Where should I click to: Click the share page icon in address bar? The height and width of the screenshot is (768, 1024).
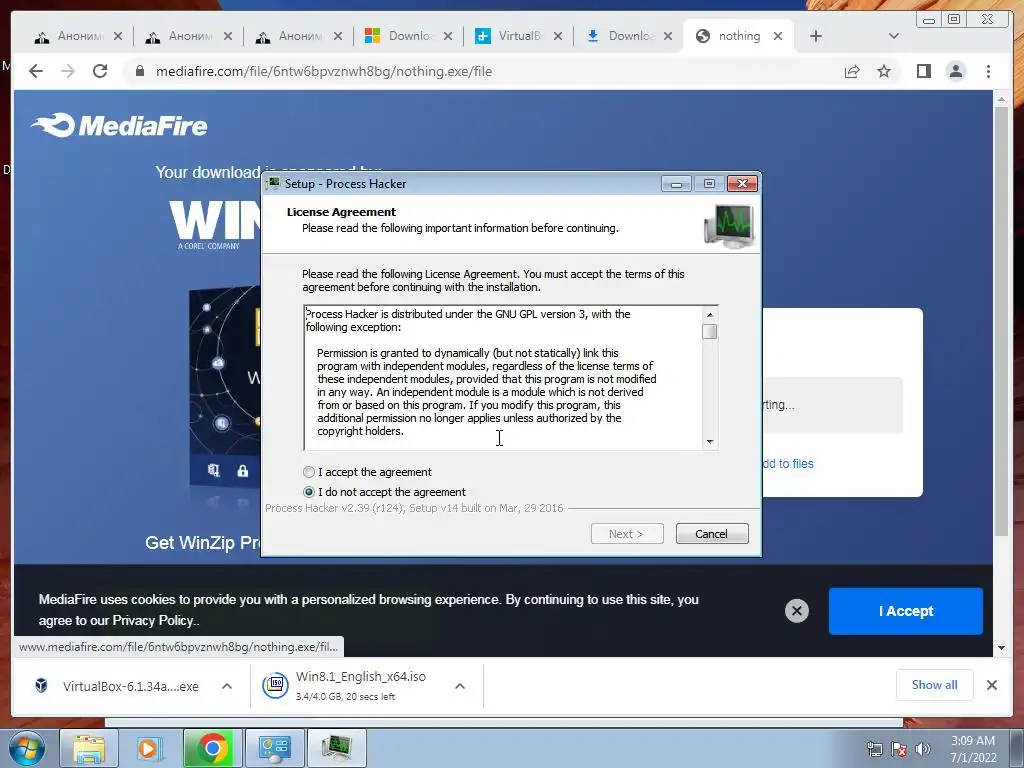click(852, 71)
